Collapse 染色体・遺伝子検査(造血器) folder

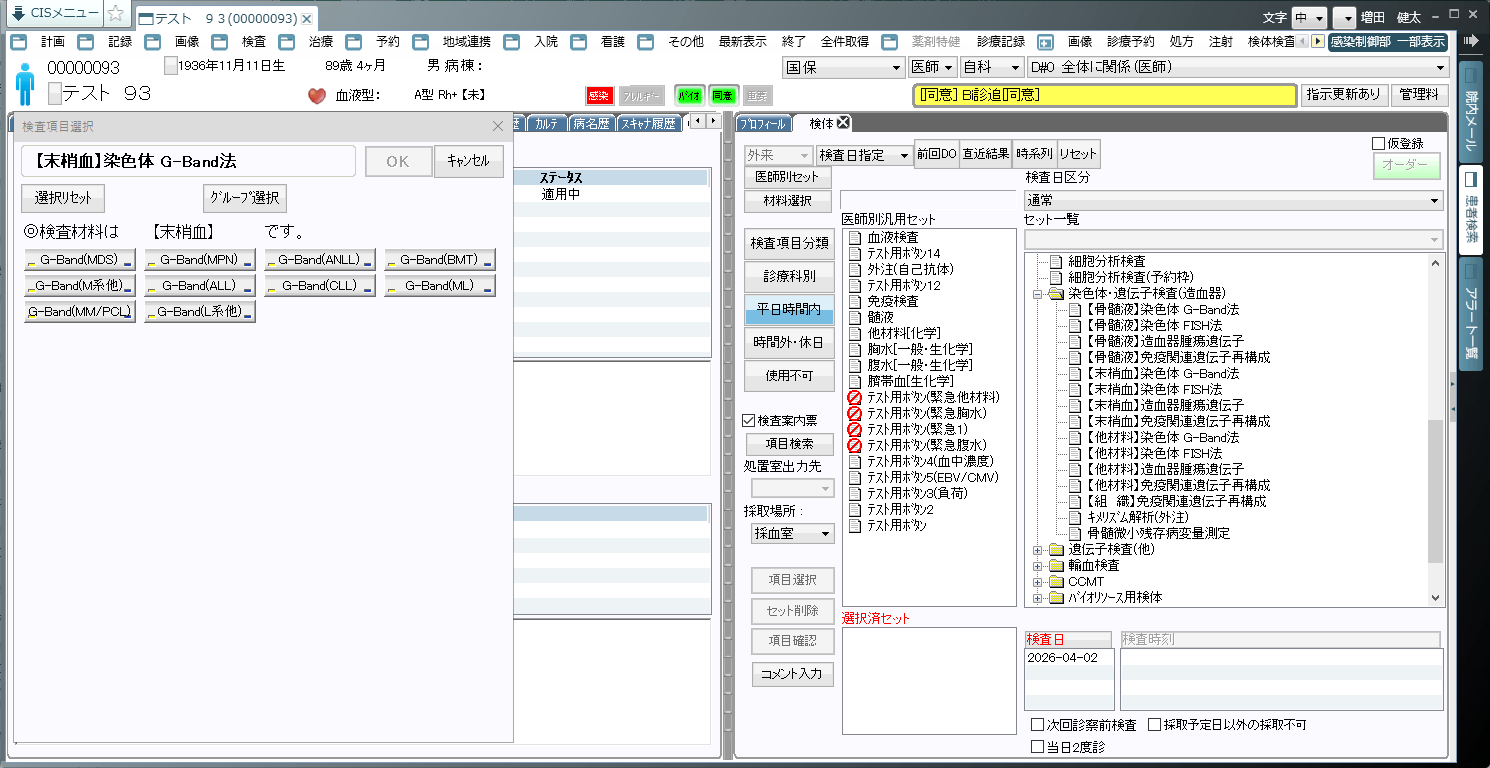point(1037,294)
